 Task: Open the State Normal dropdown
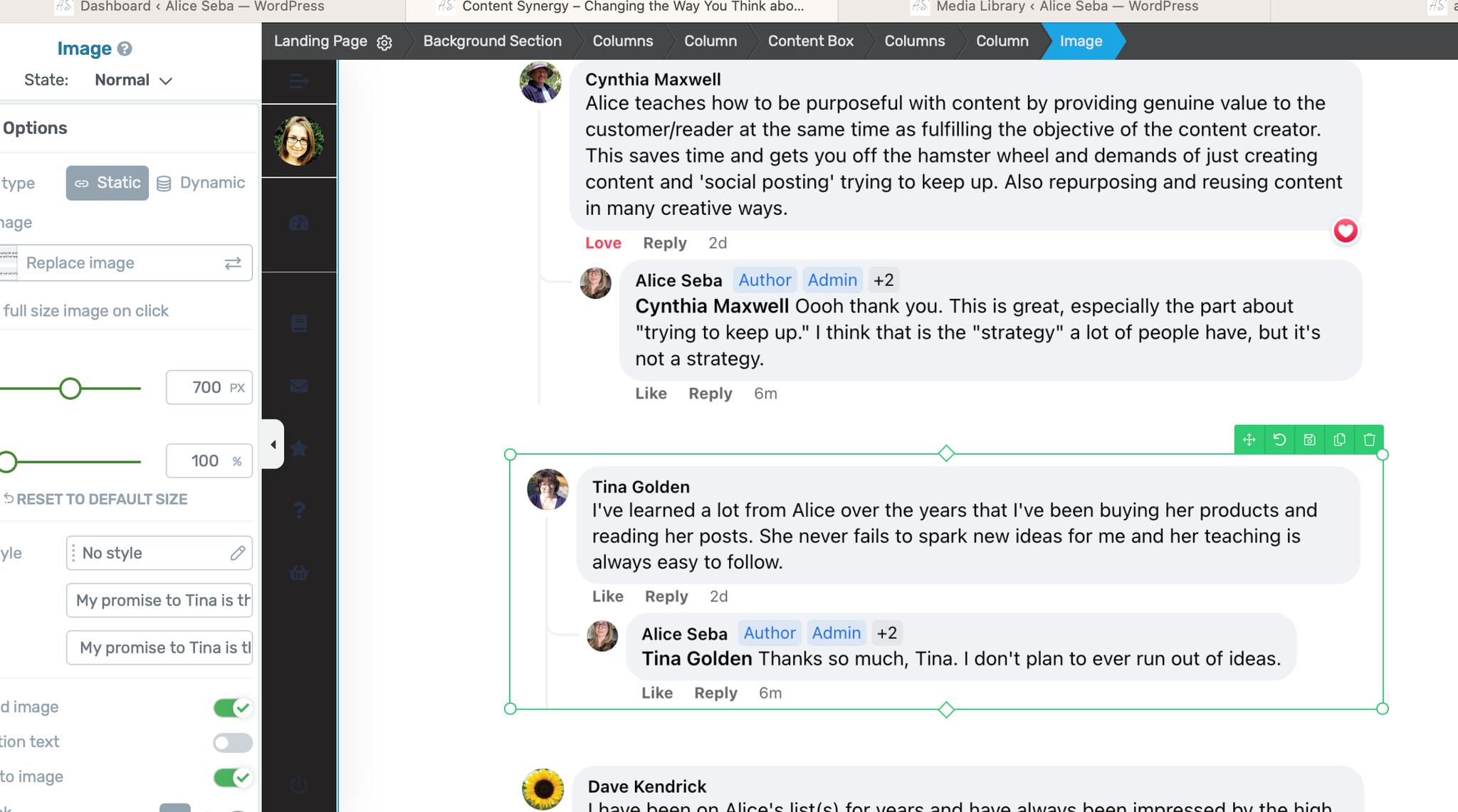(134, 80)
